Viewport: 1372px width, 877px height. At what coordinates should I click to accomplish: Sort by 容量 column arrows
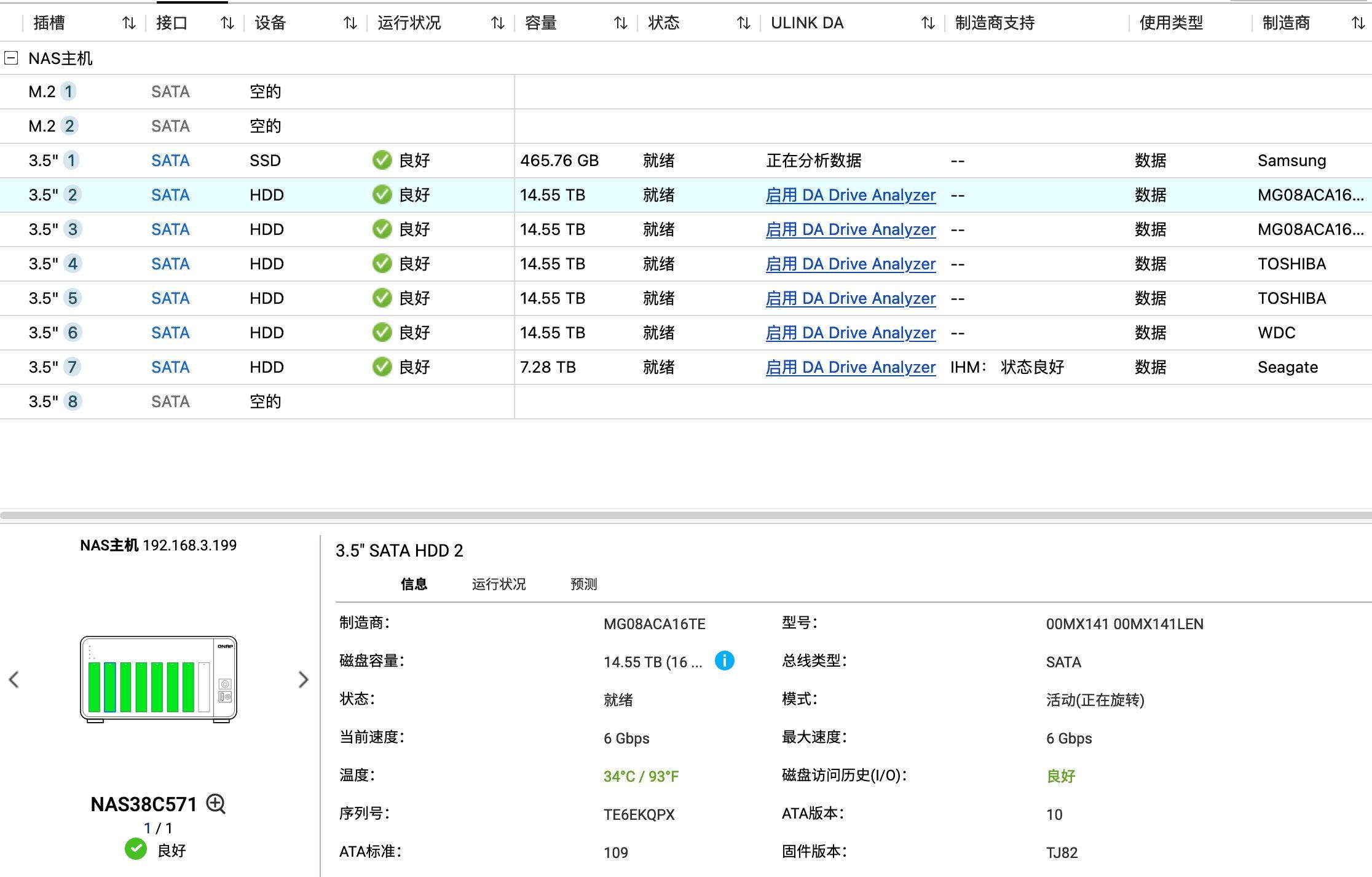point(621,23)
